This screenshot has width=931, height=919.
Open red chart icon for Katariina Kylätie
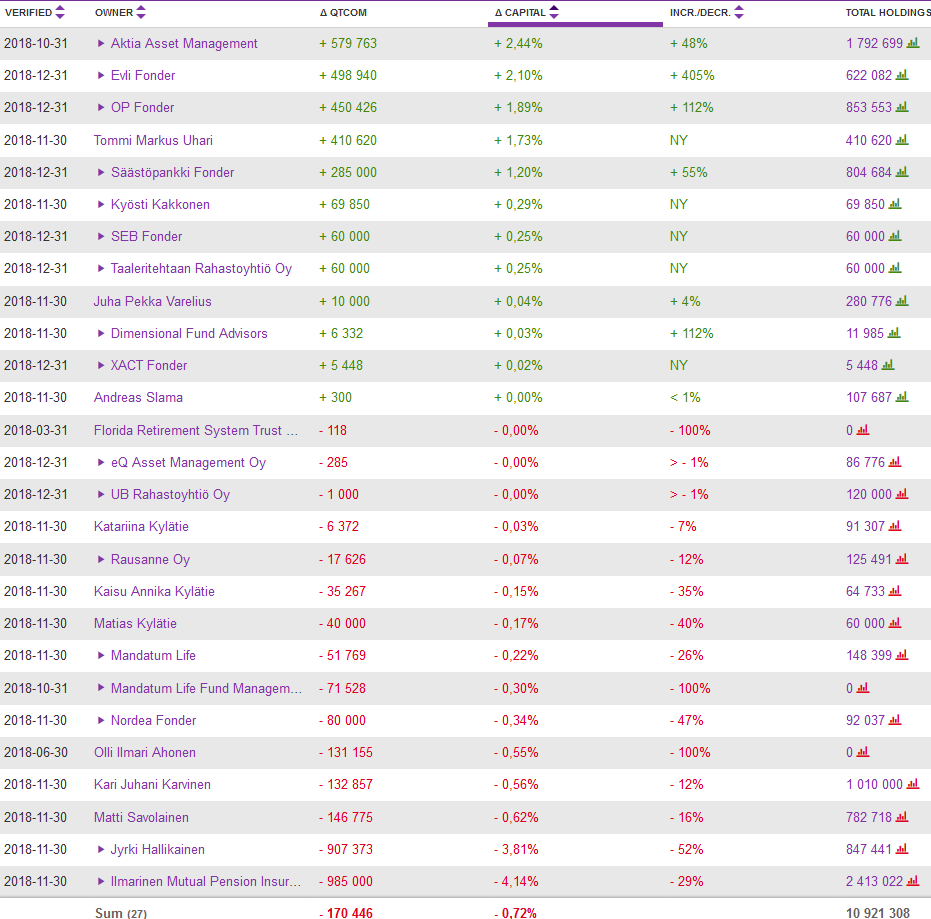[x=895, y=525]
